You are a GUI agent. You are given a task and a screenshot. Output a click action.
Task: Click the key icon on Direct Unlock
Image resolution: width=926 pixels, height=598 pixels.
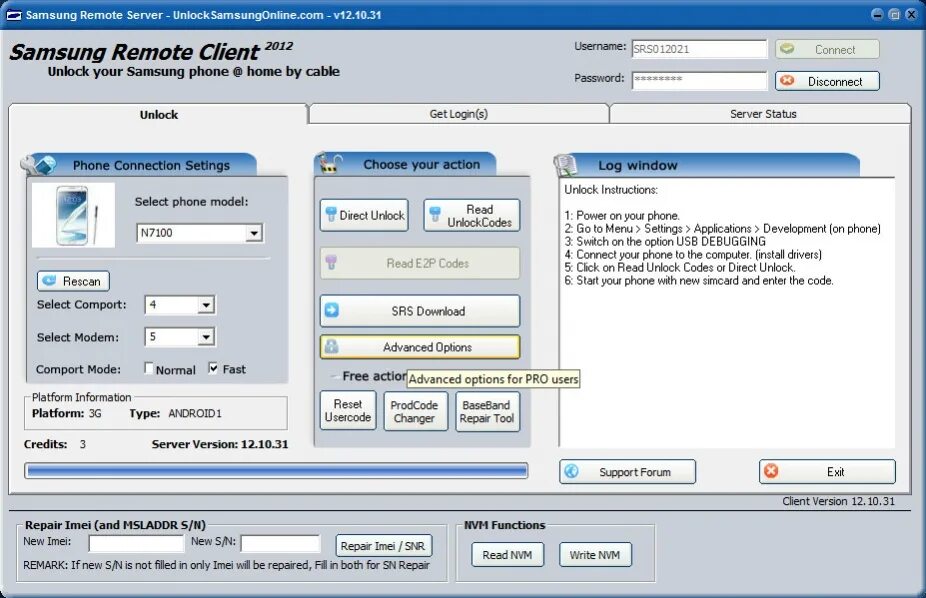tap(331, 214)
